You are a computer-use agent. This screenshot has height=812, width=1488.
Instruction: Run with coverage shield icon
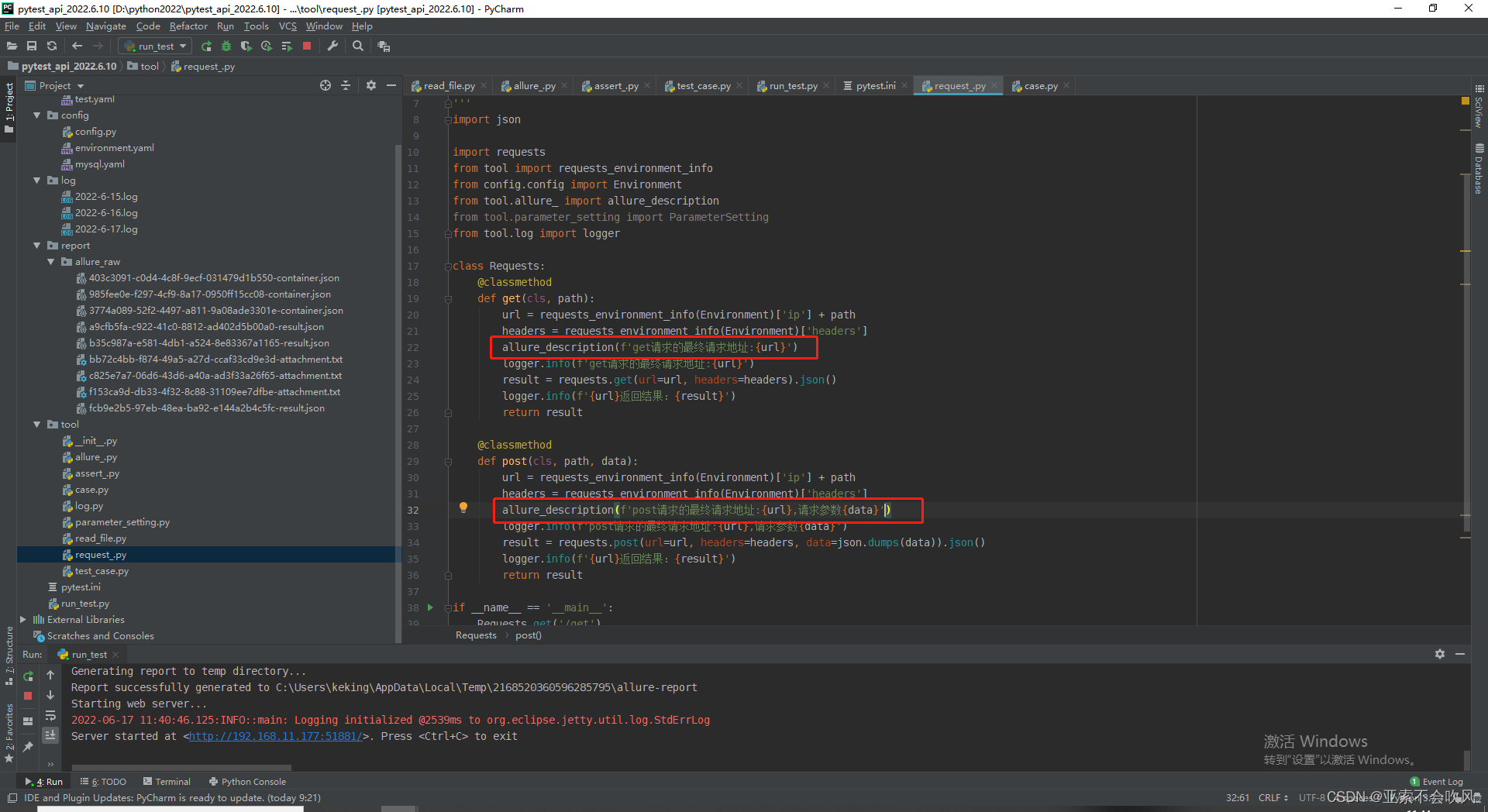click(246, 46)
